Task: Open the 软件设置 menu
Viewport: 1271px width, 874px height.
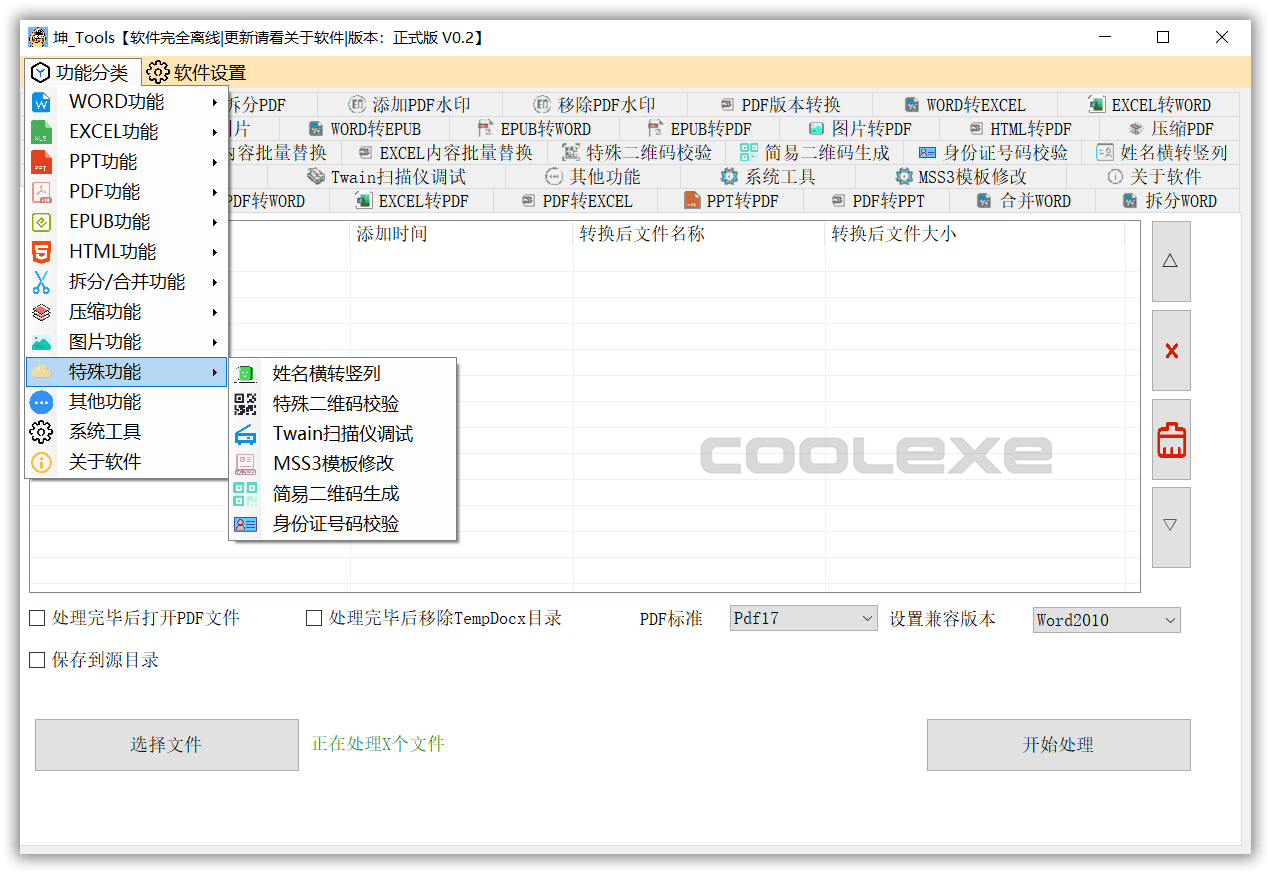Action: (197, 72)
